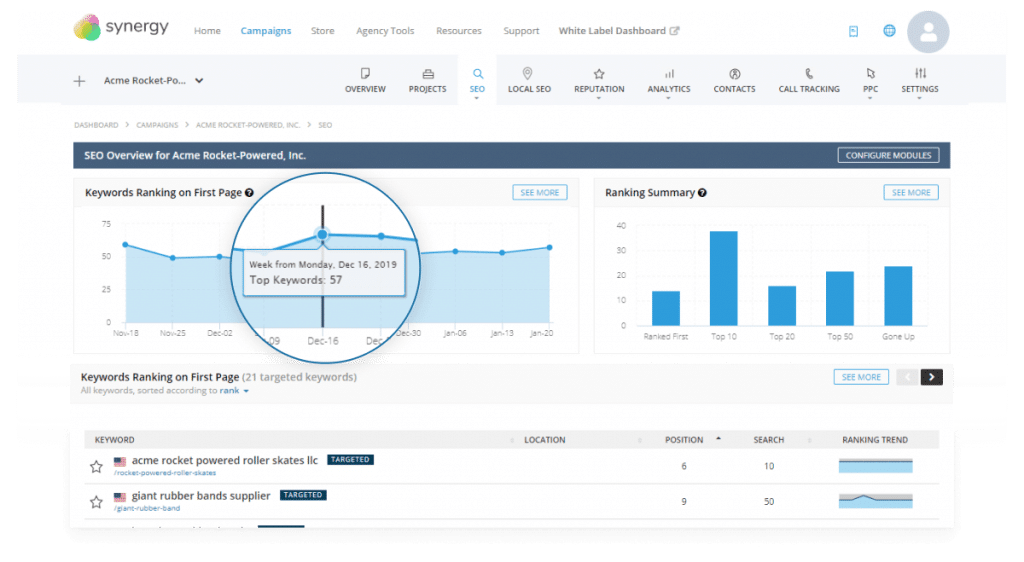The image size is (1024, 562).
Task: Go to Acme Rocket-Powered, Inc. breadcrumb
Action: coord(248,125)
